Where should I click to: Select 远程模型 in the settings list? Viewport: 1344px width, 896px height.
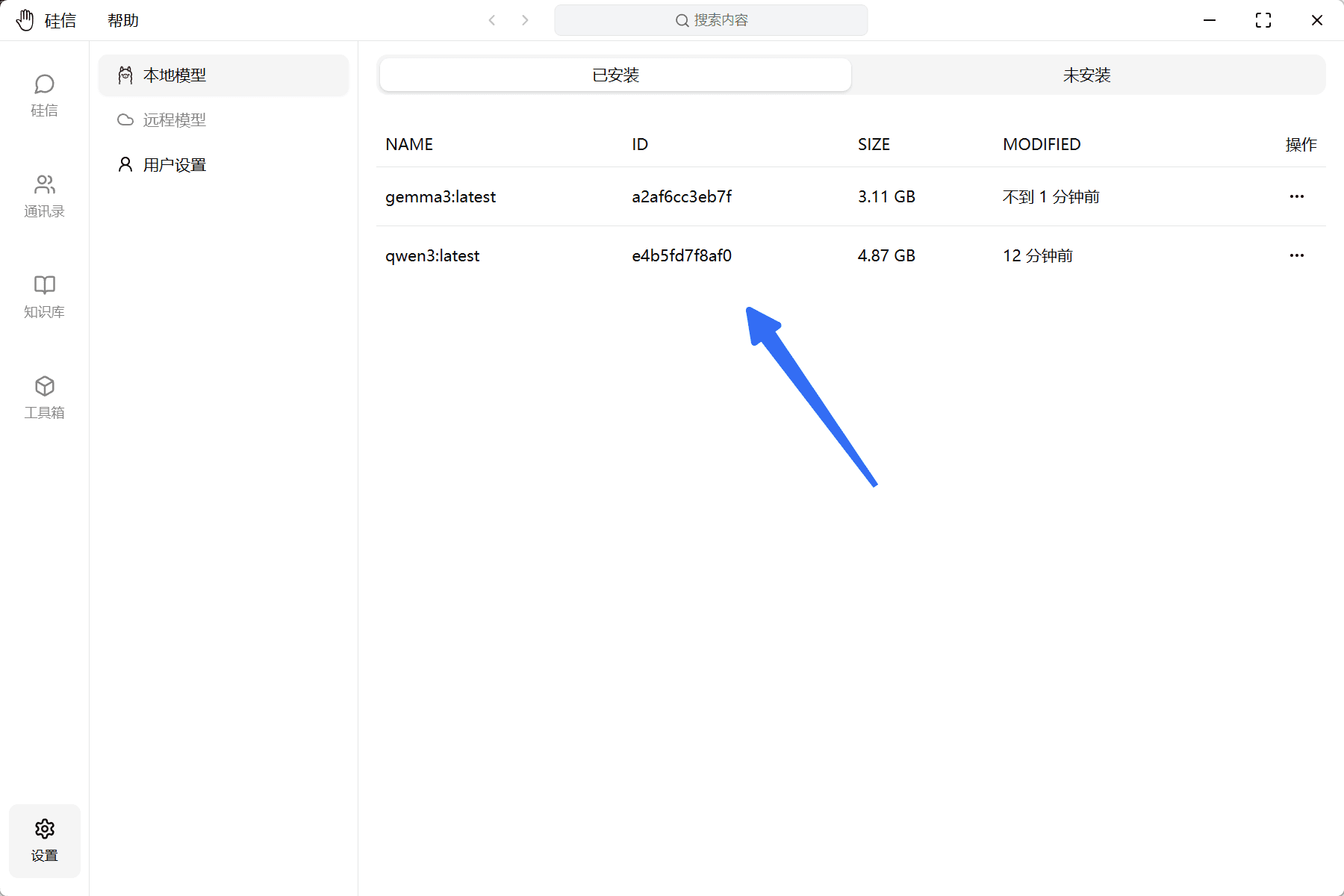tap(223, 120)
